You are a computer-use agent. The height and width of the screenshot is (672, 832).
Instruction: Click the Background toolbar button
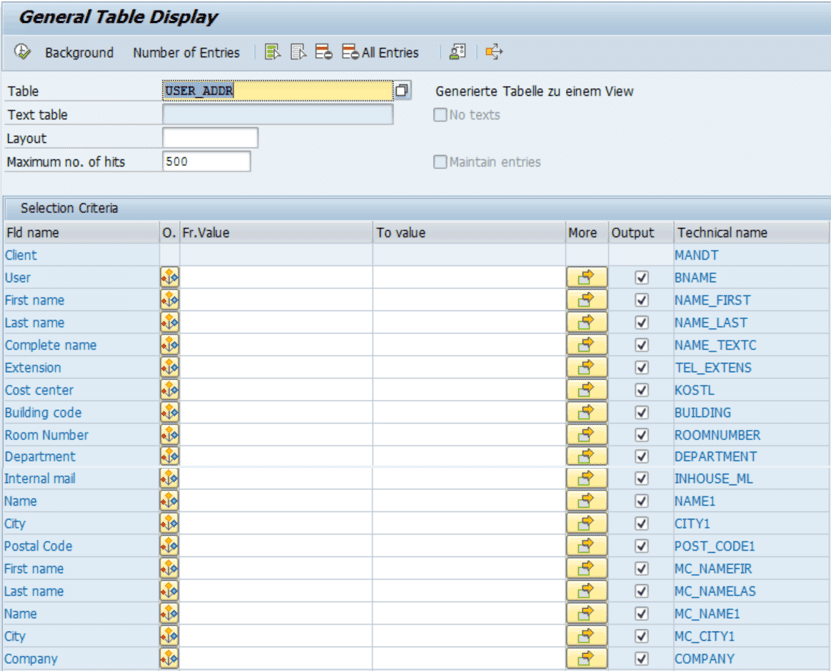[x=79, y=52]
